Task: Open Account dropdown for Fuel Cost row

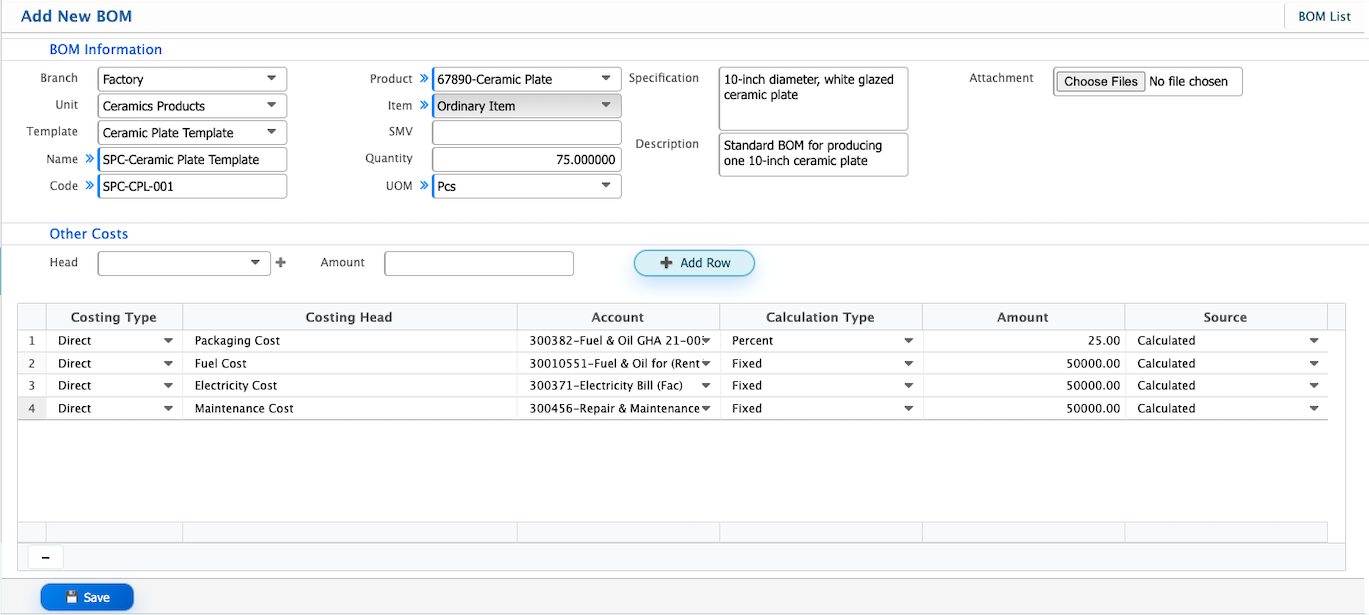Action: click(618, 364)
